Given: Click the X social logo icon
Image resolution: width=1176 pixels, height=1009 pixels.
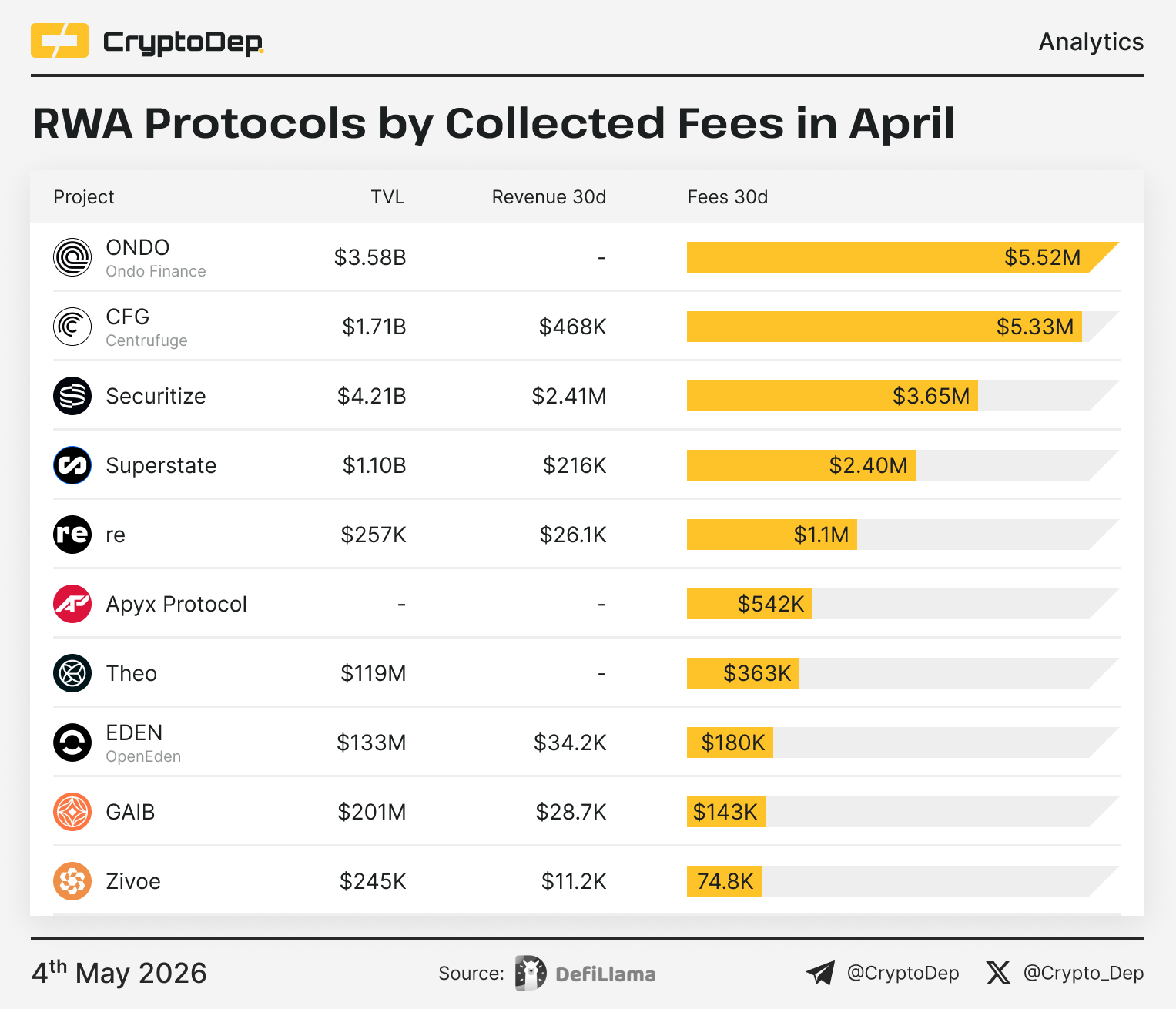Looking at the screenshot, I should (x=998, y=973).
